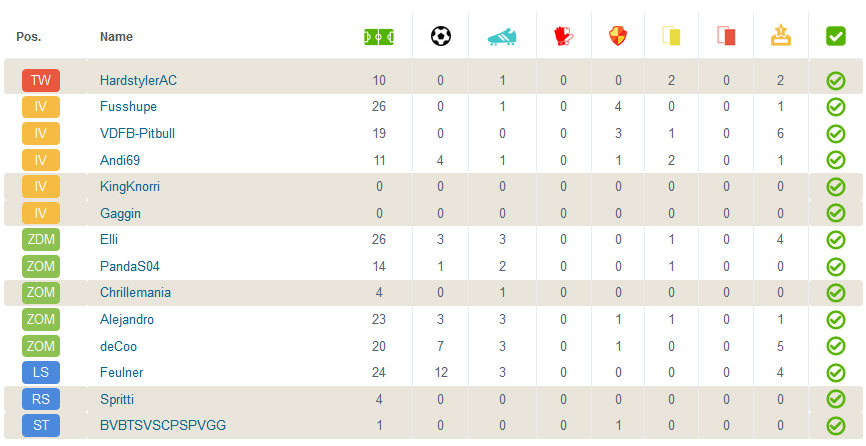Click the green ZDM position badge

[40, 240]
